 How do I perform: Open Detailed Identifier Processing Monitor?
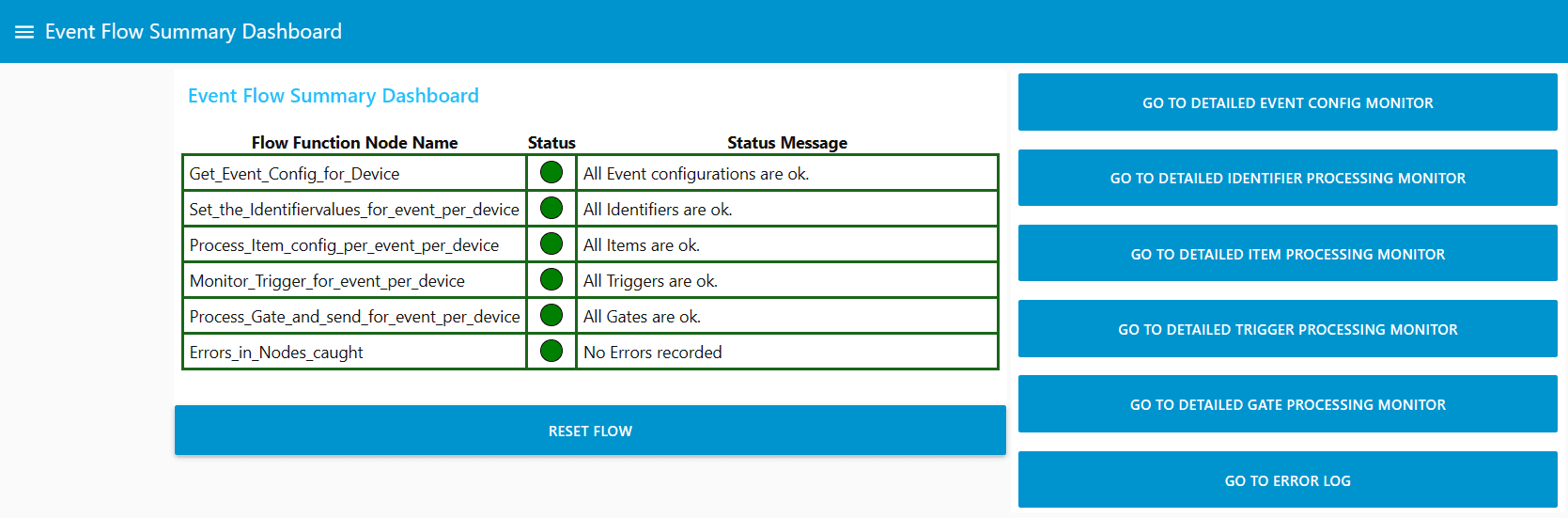coord(1287,178)
